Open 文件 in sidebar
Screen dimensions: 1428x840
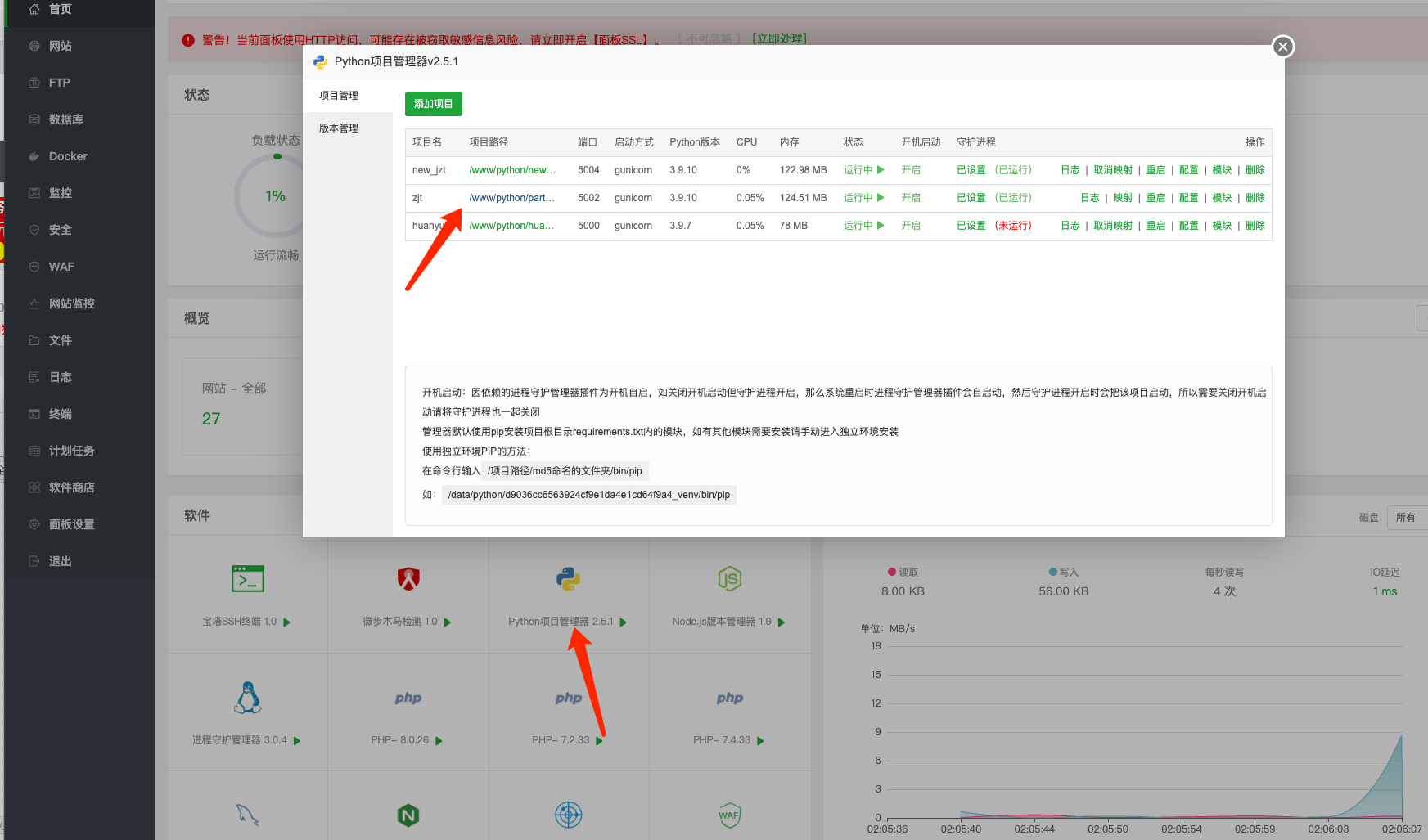click(x=61, y=340)
